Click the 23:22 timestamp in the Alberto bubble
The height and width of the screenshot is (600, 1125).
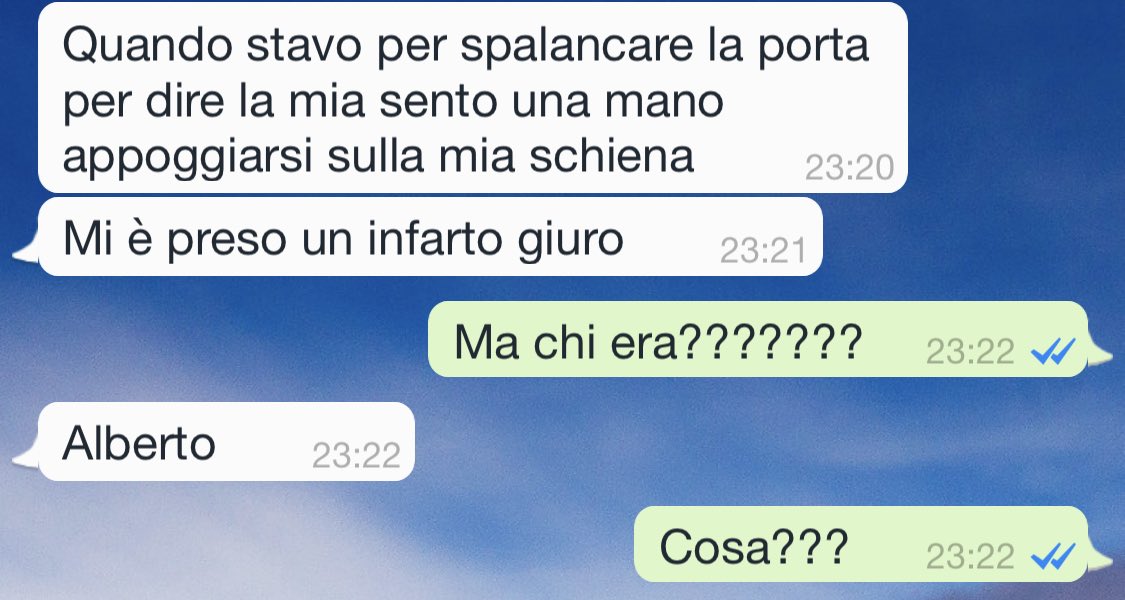356,456
